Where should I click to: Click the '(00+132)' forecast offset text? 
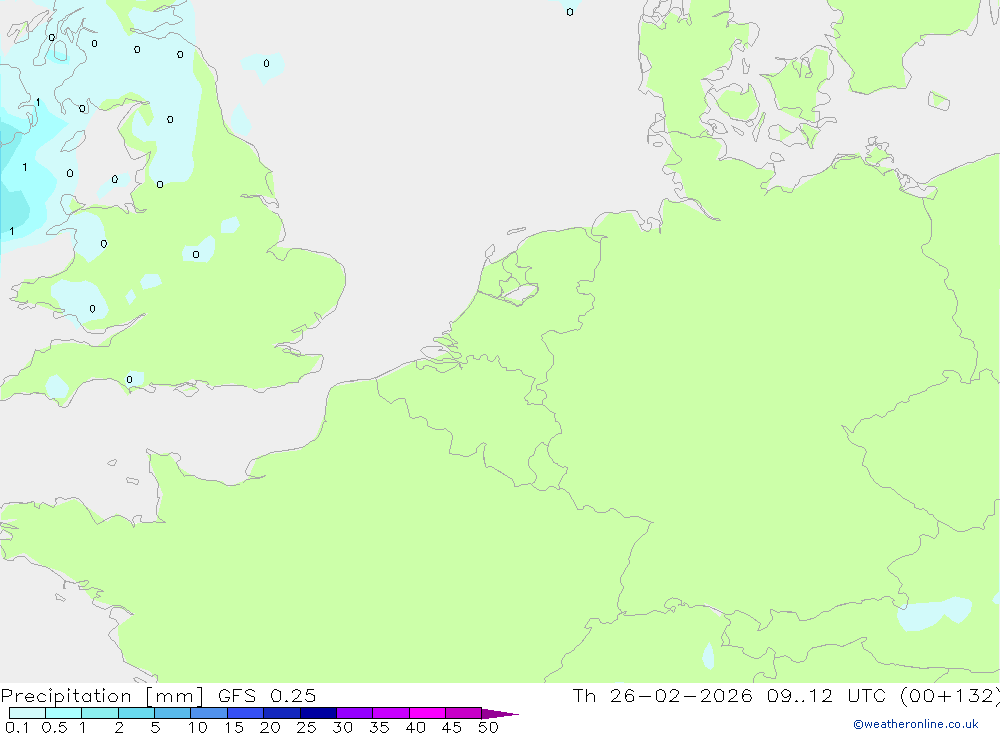950,695
